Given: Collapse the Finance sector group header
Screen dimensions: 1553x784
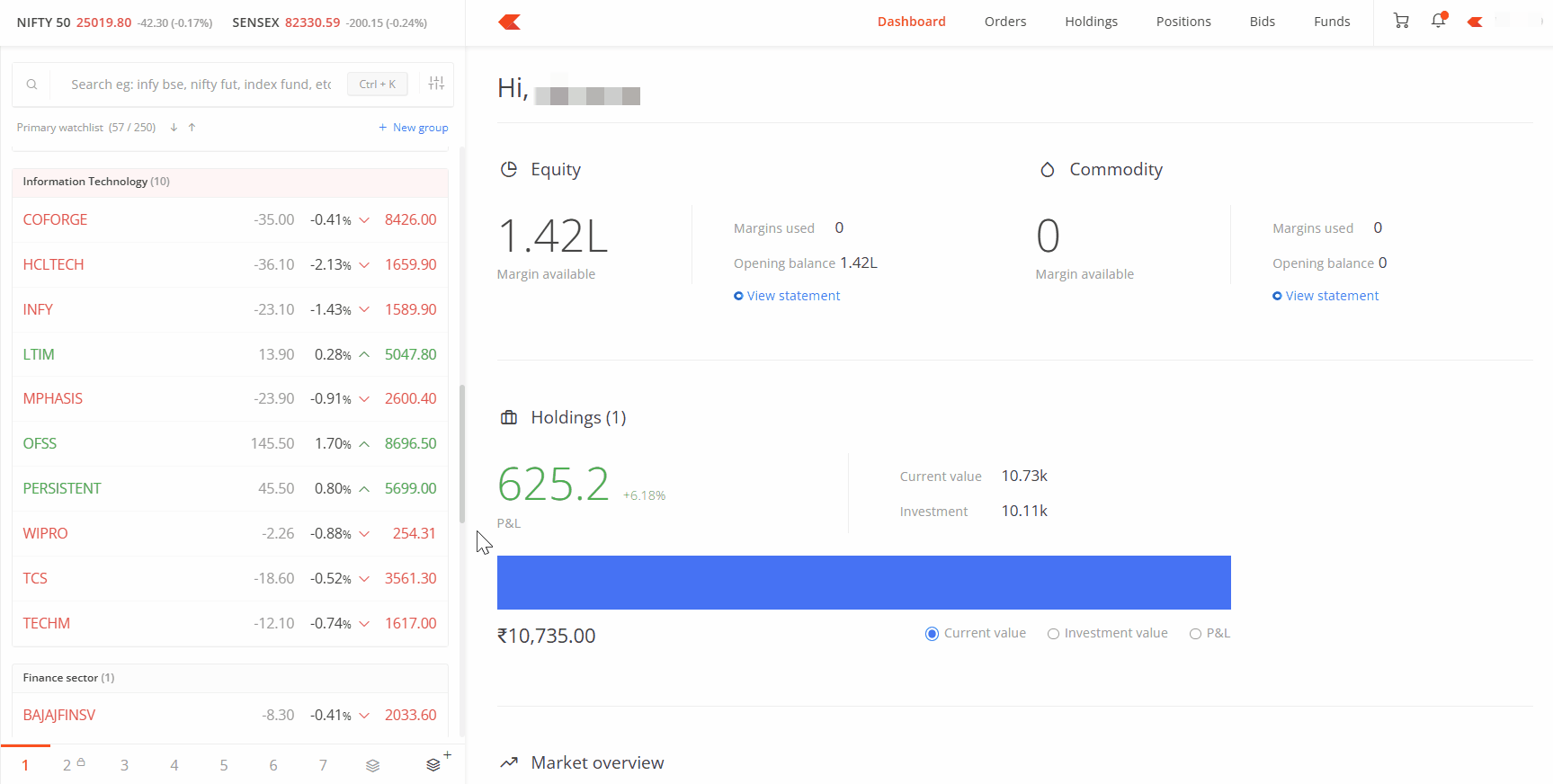Looking at the screenshot, I should tap(230, 678).
